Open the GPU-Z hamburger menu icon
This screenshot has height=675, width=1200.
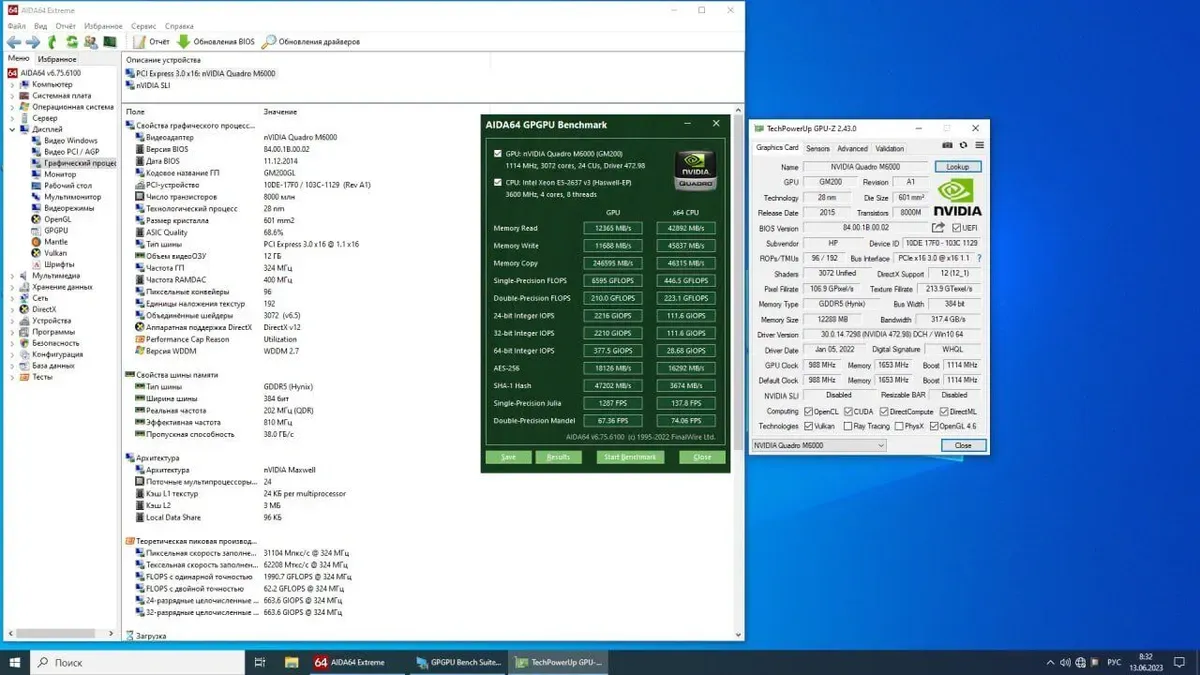979,147
